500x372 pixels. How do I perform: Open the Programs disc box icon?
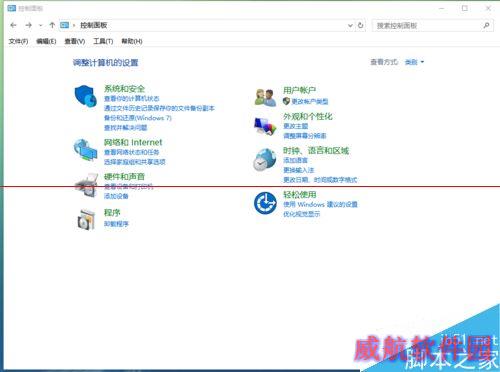86,219
